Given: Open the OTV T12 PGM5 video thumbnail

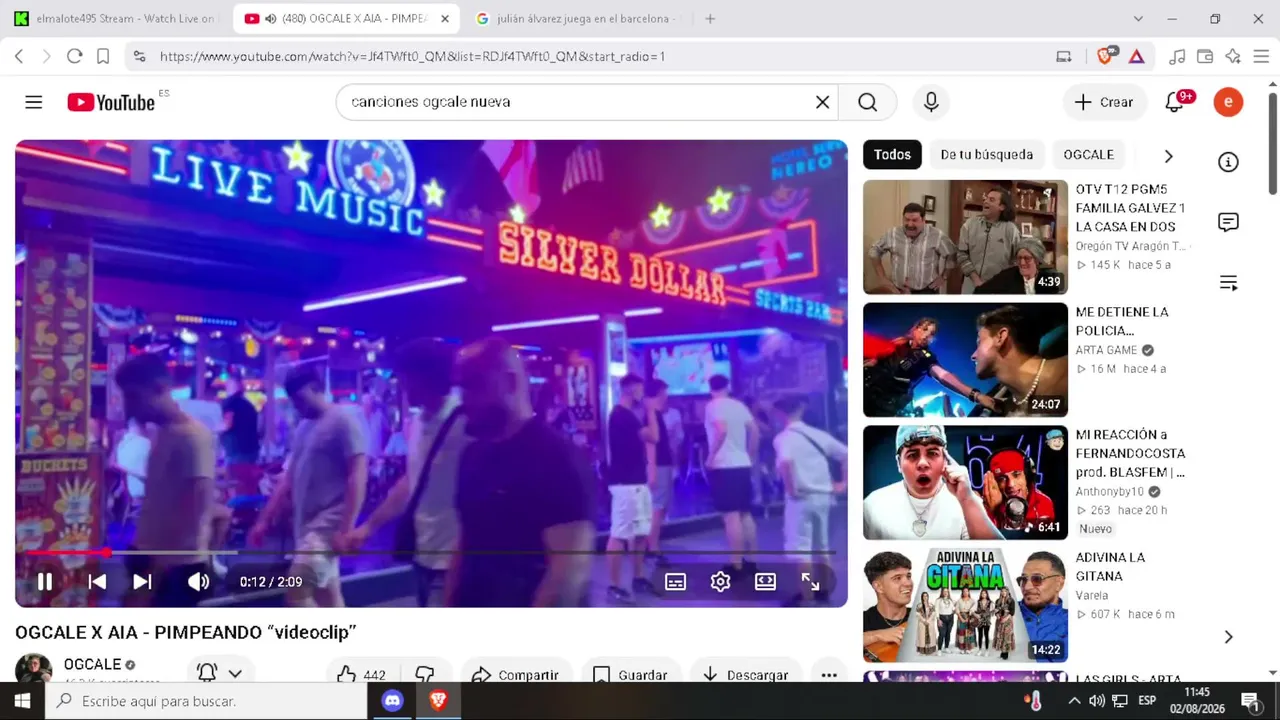Looking at the screenshot, I should pyautogui.click(x=965, y=237).
